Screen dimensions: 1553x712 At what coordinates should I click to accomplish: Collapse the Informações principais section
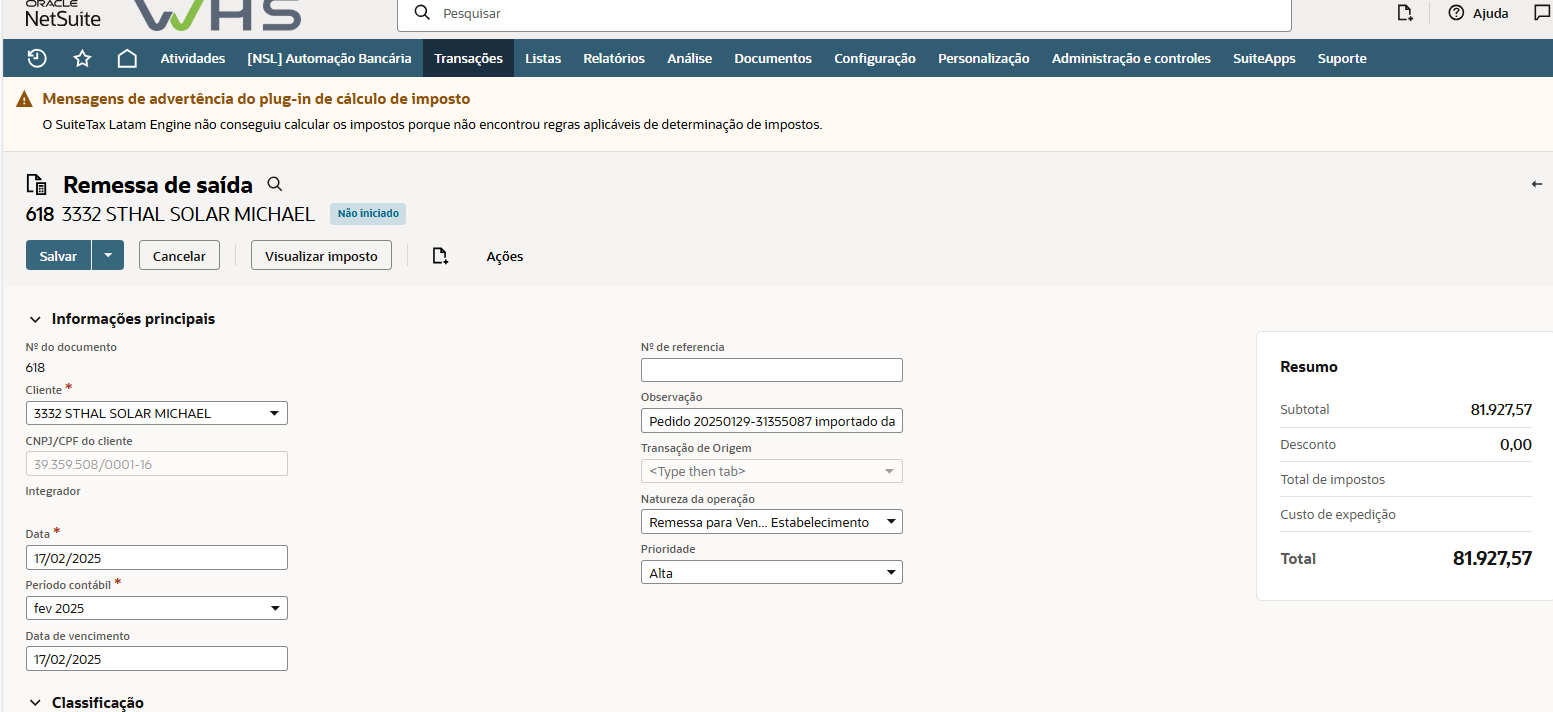(x=35, y=319)
